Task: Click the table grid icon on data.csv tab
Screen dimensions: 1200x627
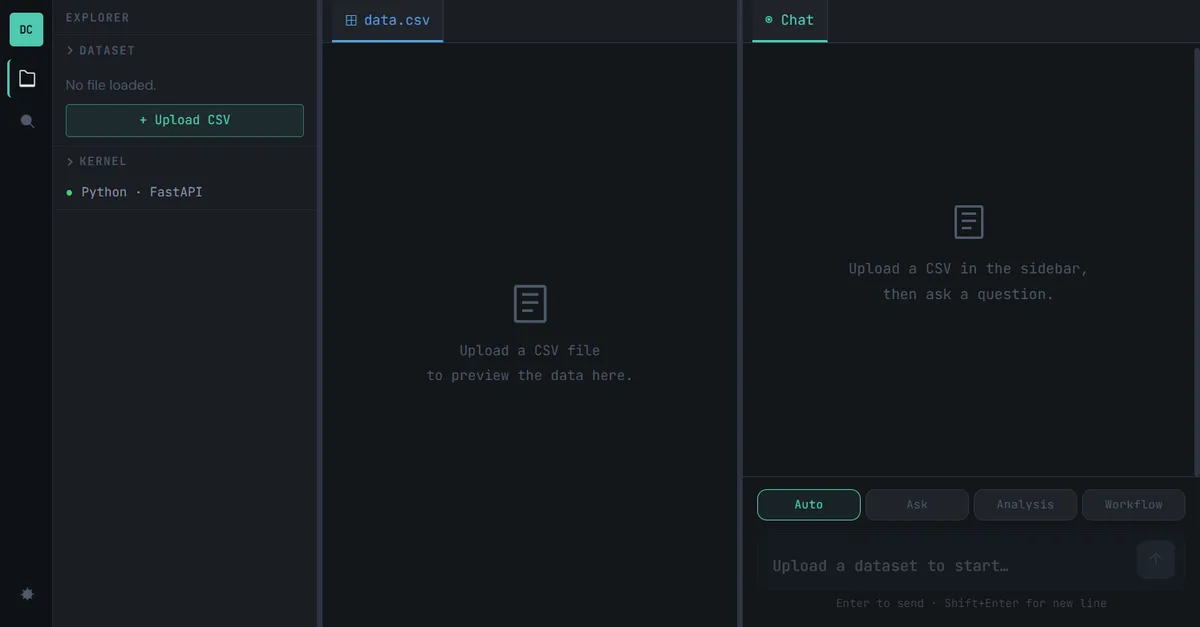Action: click(x=351, y=20)
